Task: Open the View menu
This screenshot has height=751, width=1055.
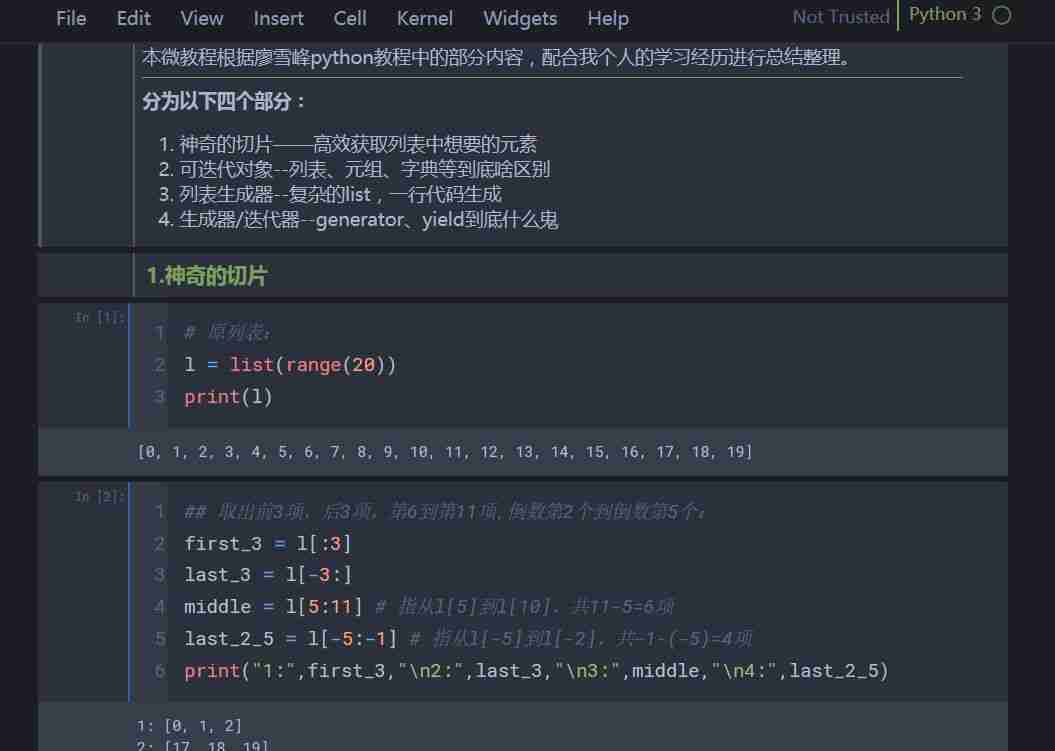Action: coord(201,18)
